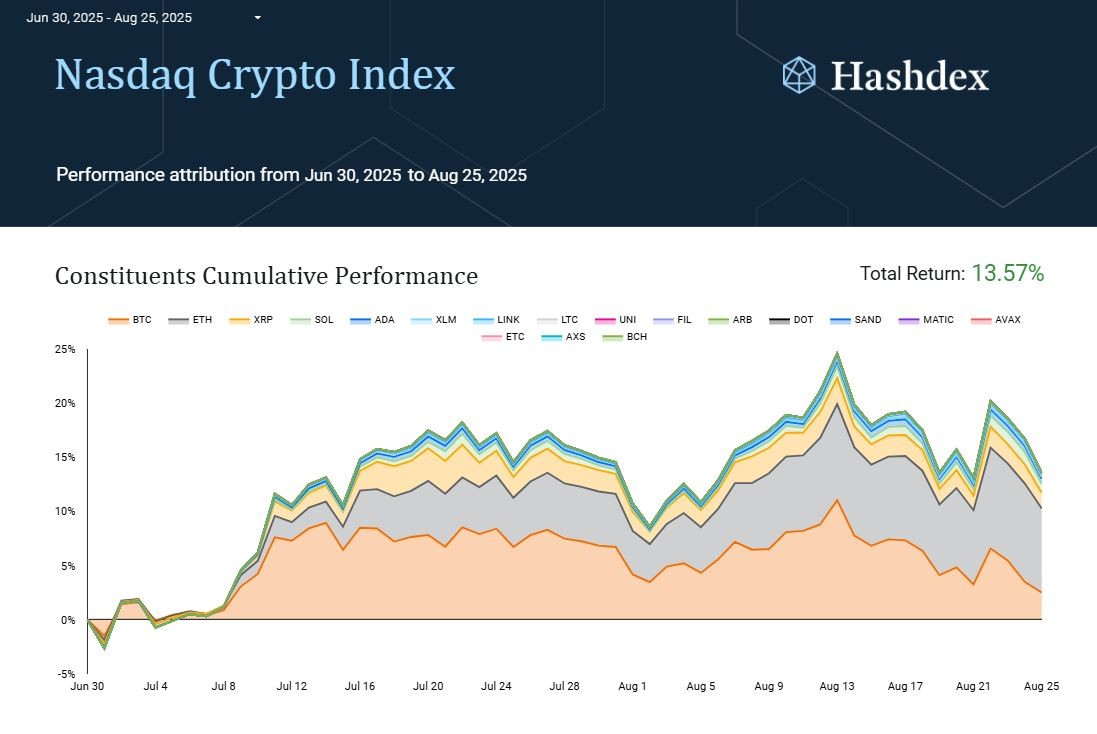
Task: Expand the Jun 30 - Aug 25 picker caret
Action: pyautogui.click(x=257, y=17)
